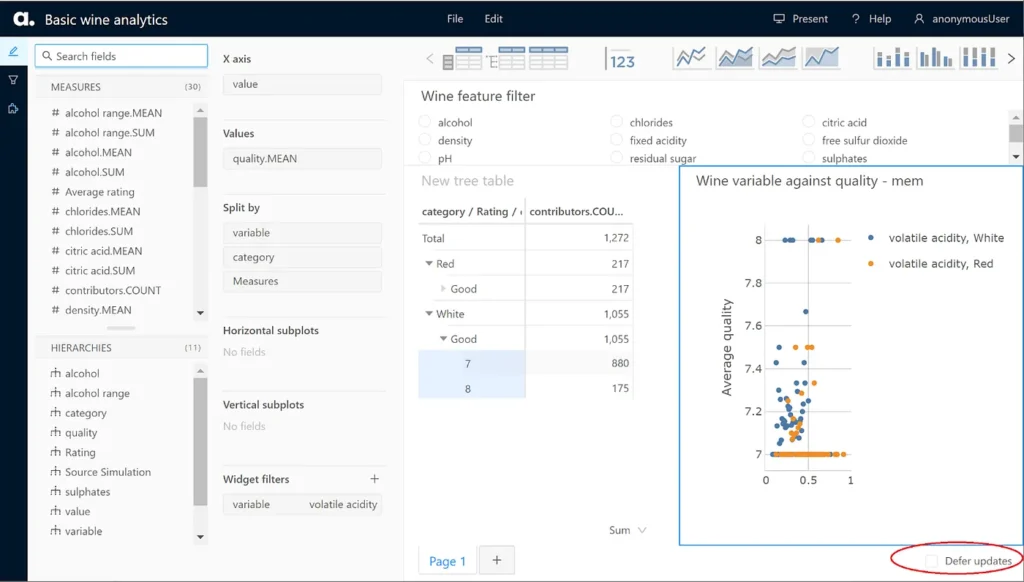
Task: Click the Present button label
Action: 810,19
